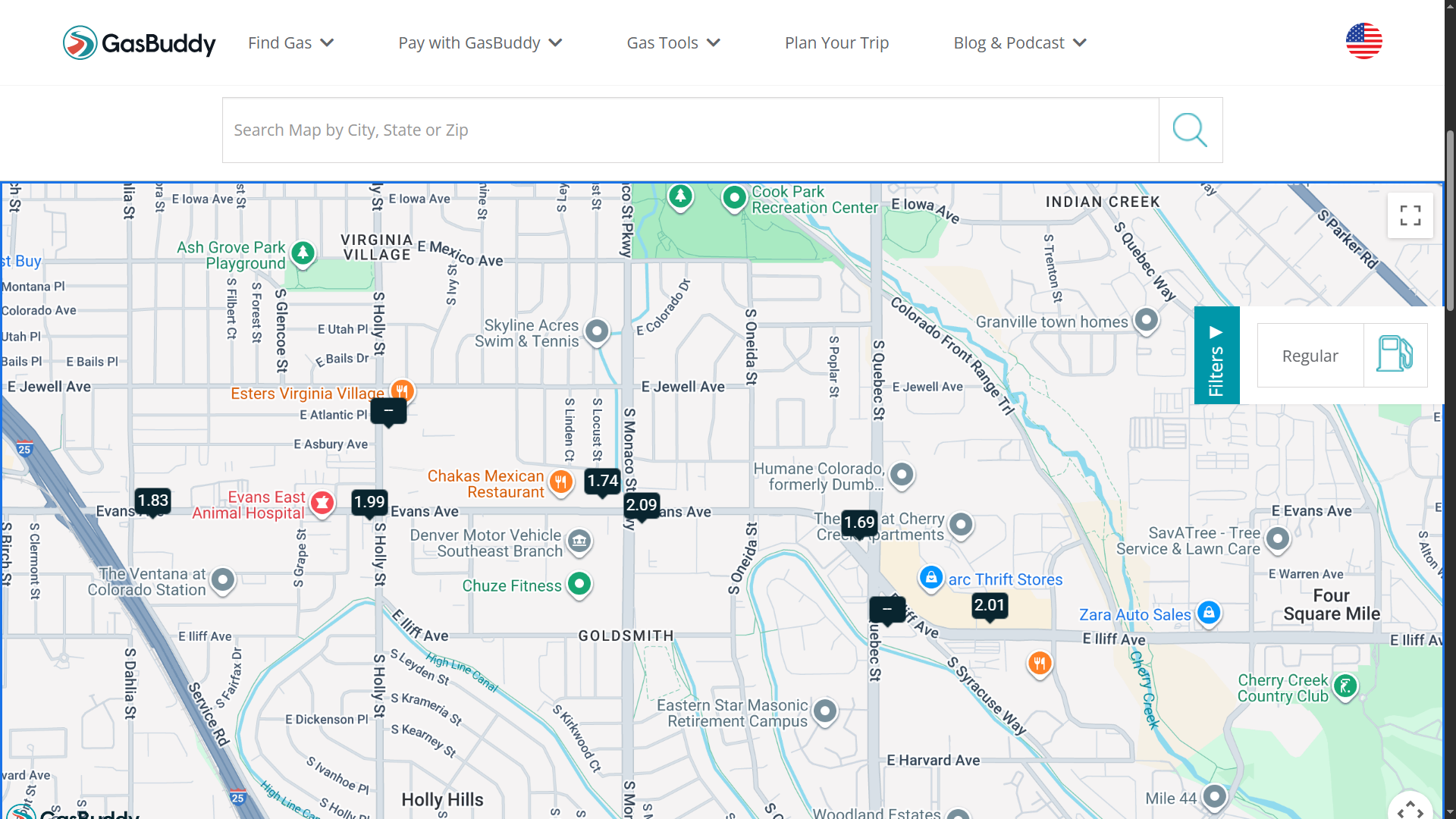Click the 2.09 price on Evans Ave
Image resolution: width=1456 pixels, height=819 pixels.
(x=642, y=505)
